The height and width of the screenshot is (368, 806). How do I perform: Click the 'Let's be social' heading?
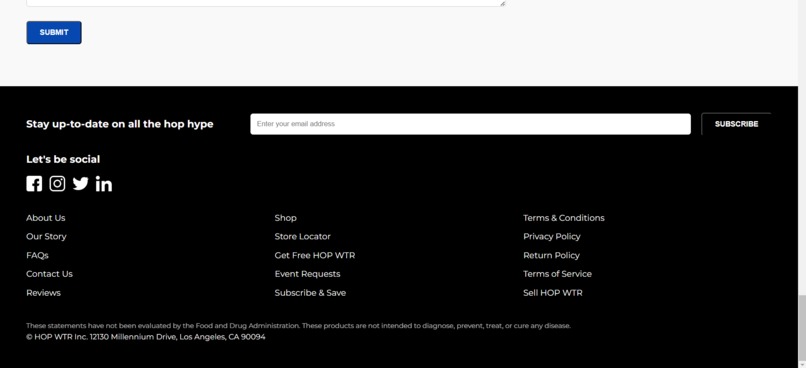63,159
